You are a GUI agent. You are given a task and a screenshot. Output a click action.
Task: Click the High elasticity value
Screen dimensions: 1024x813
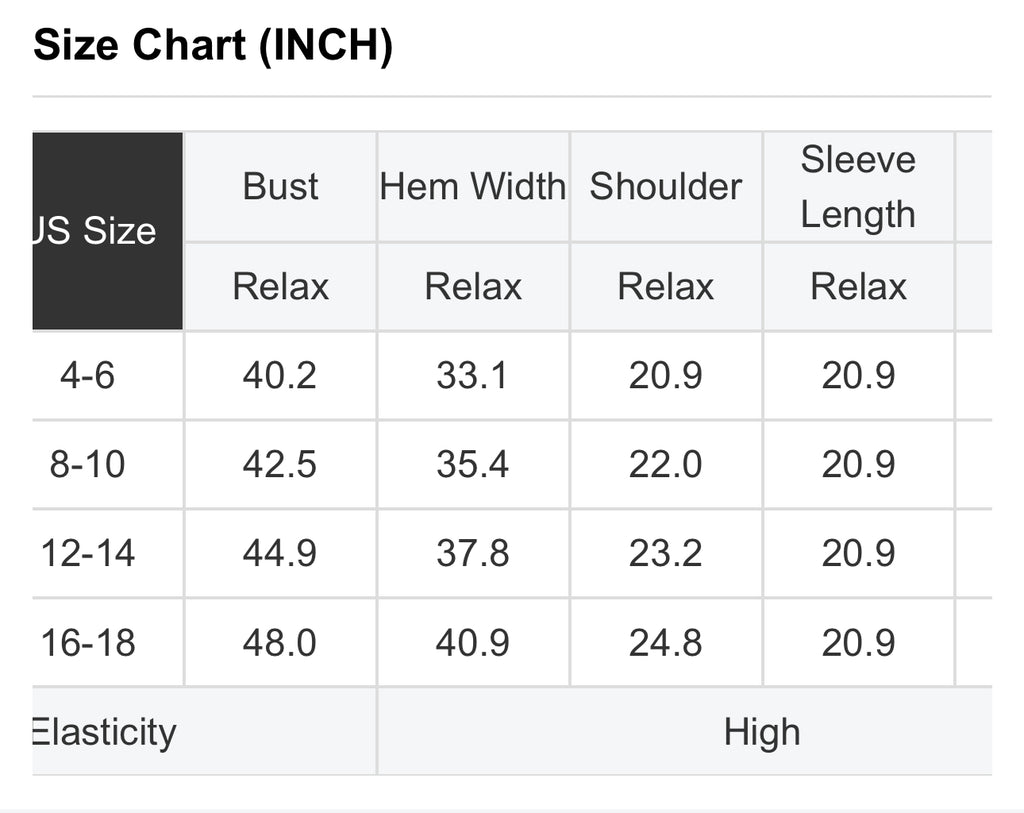point(762,732)
